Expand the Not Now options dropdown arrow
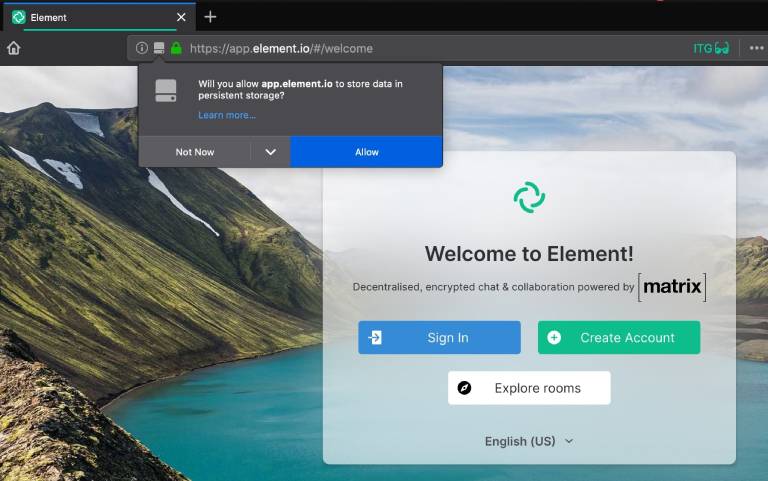The image size is (768, 481). (270, 152)
